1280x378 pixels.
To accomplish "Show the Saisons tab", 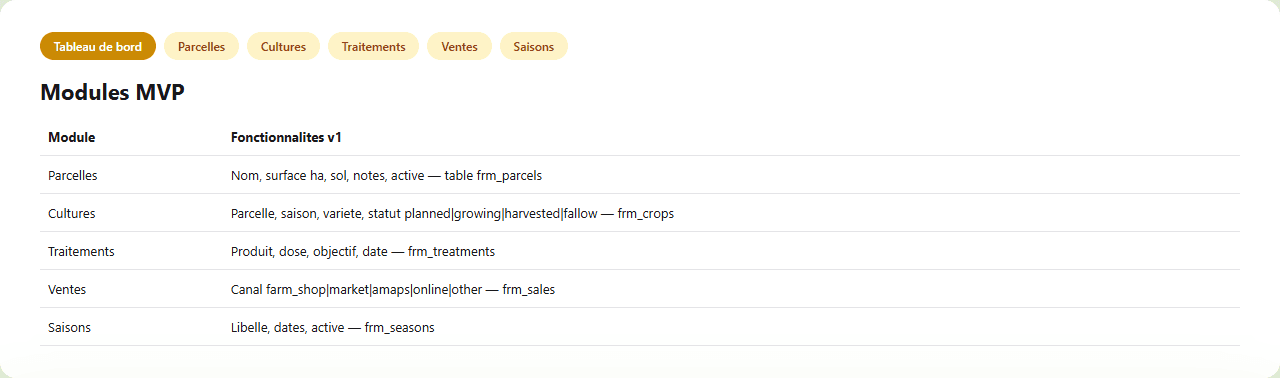I will tap(534, 46).
